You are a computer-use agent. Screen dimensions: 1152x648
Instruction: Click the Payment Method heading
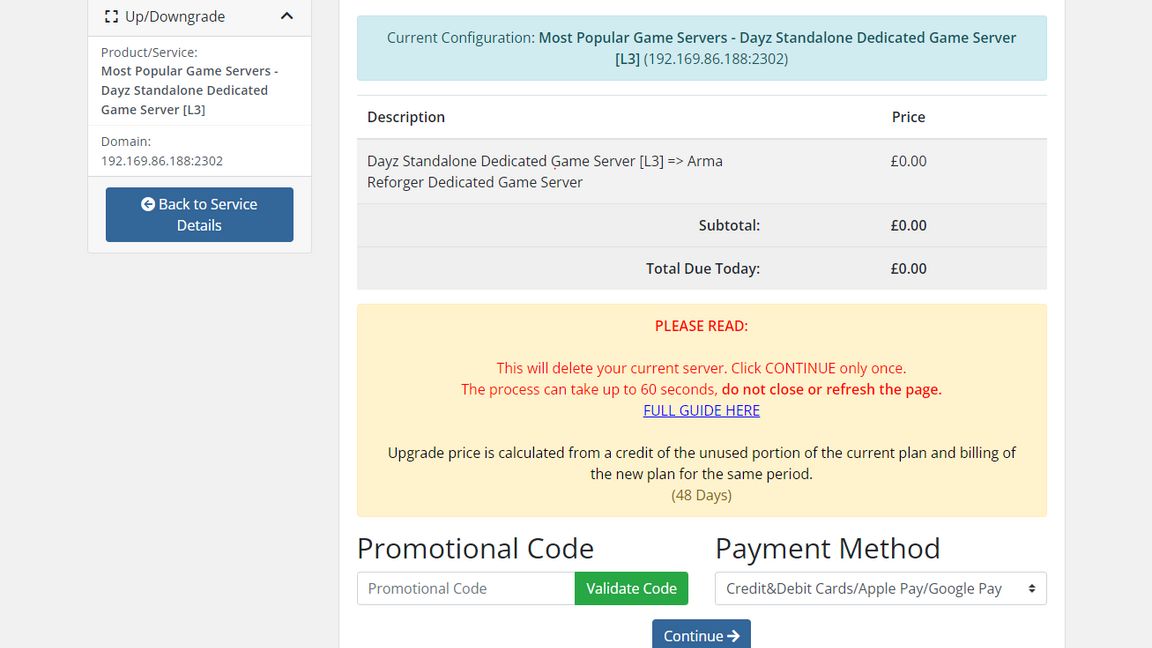(x=827, y=548)
